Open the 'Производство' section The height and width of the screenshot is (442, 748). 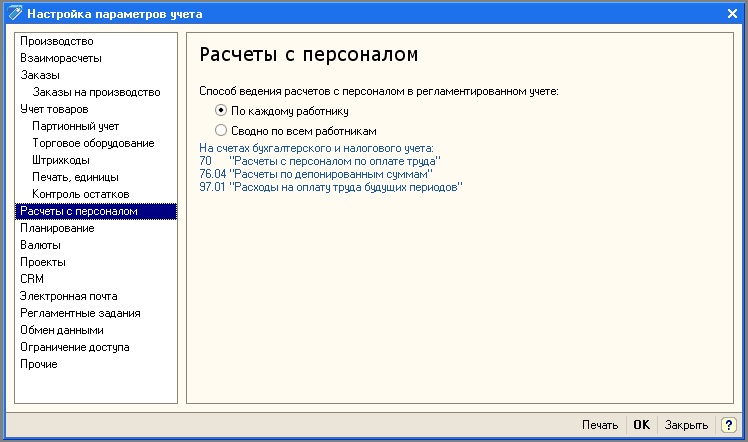(x=57, y=41)
